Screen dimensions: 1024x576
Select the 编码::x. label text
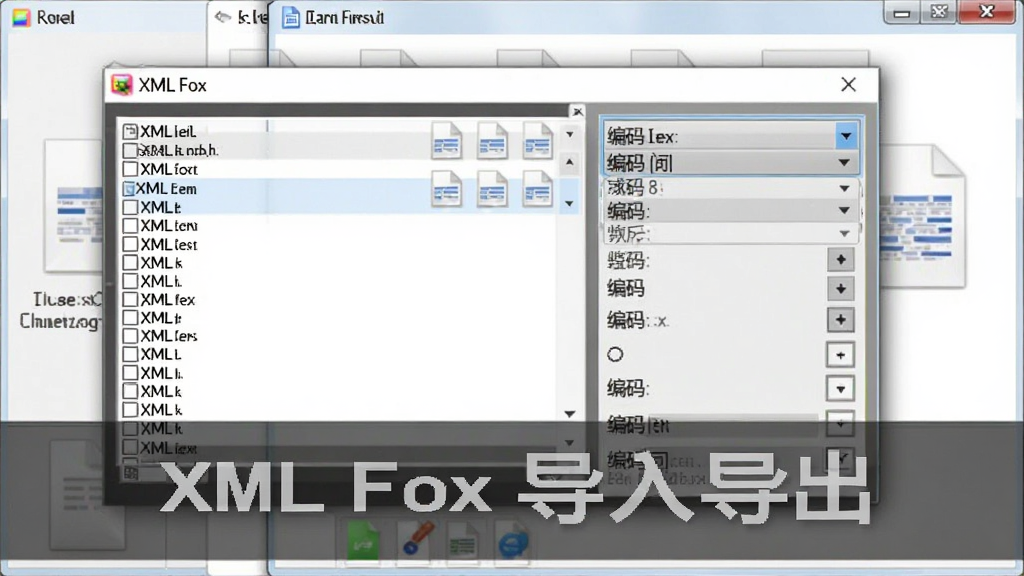click(x=637, y=321)
